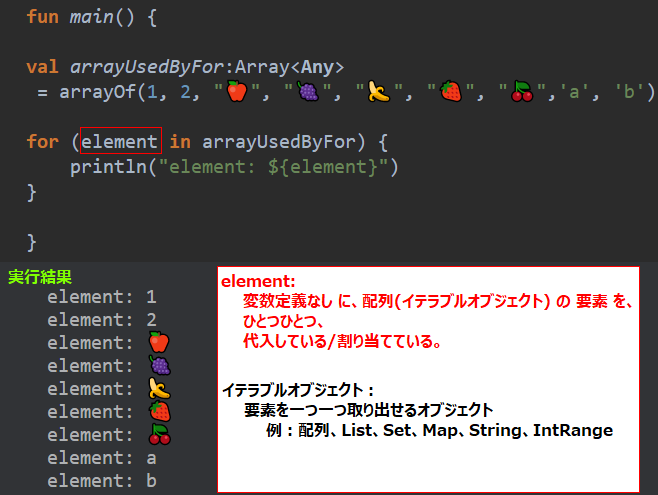Image resolution: width=658 pixels, height=495 pixels.
Task: Click the 実行結果 green heading
Action: click(x=40, y=277)
